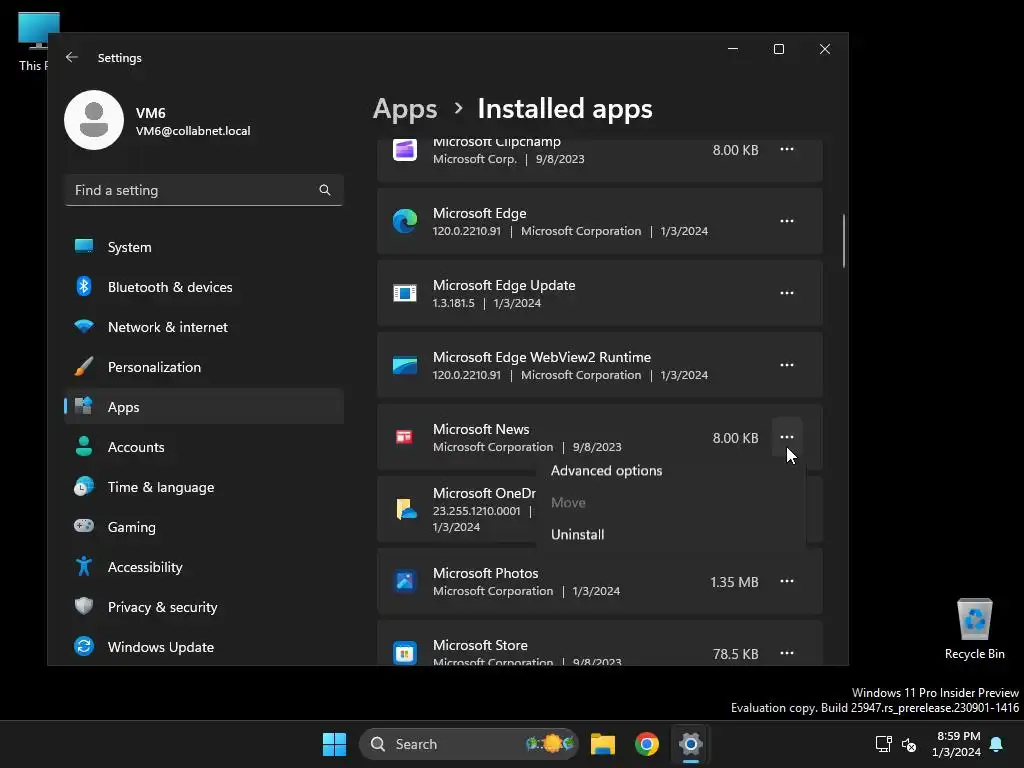Open System settings in the sidebar
Image resolution: width=1024 pixels, height=768 pixels.
tap(204, 247)
